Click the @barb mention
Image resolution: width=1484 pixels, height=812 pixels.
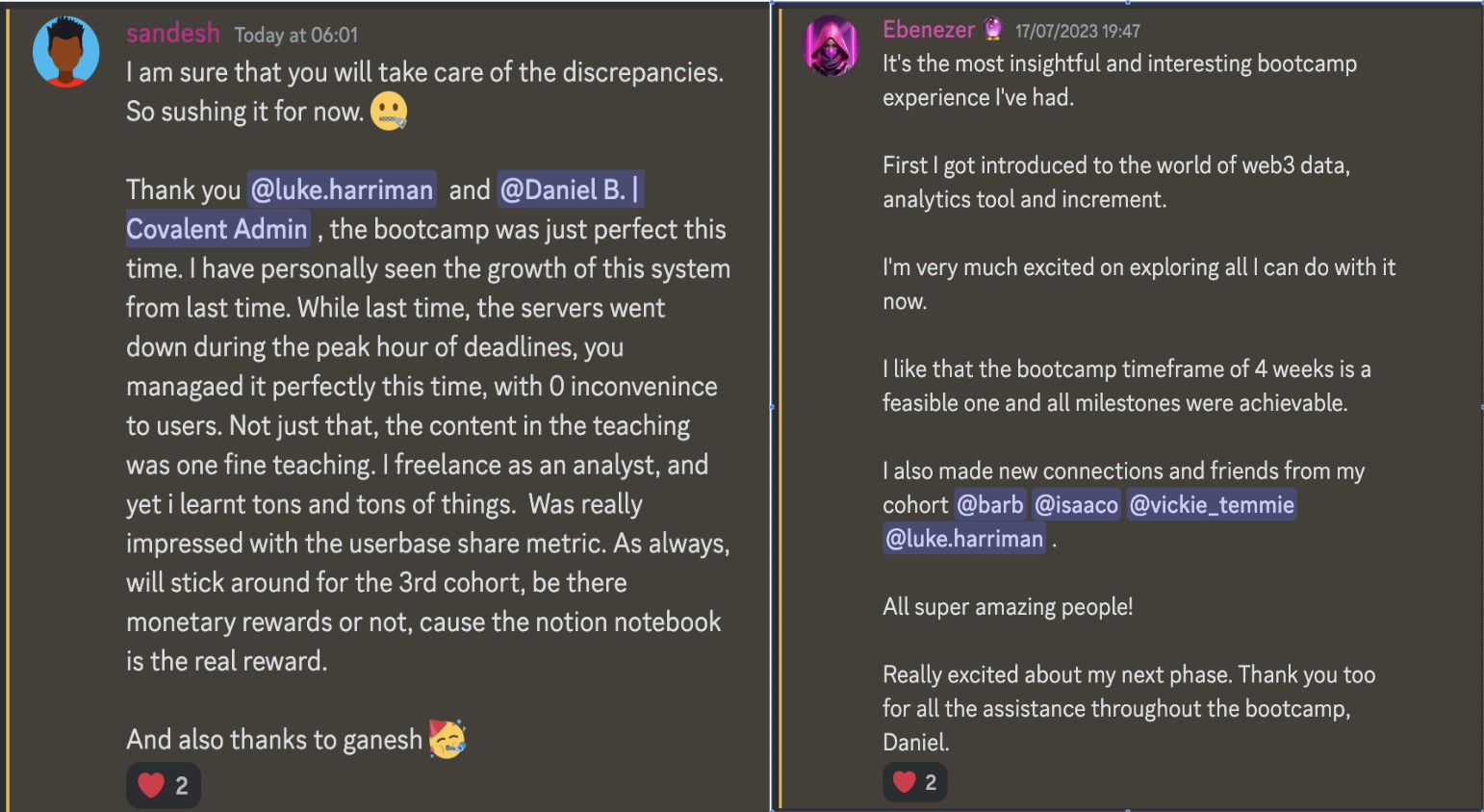pyautogui.click(x=990, y=504)
